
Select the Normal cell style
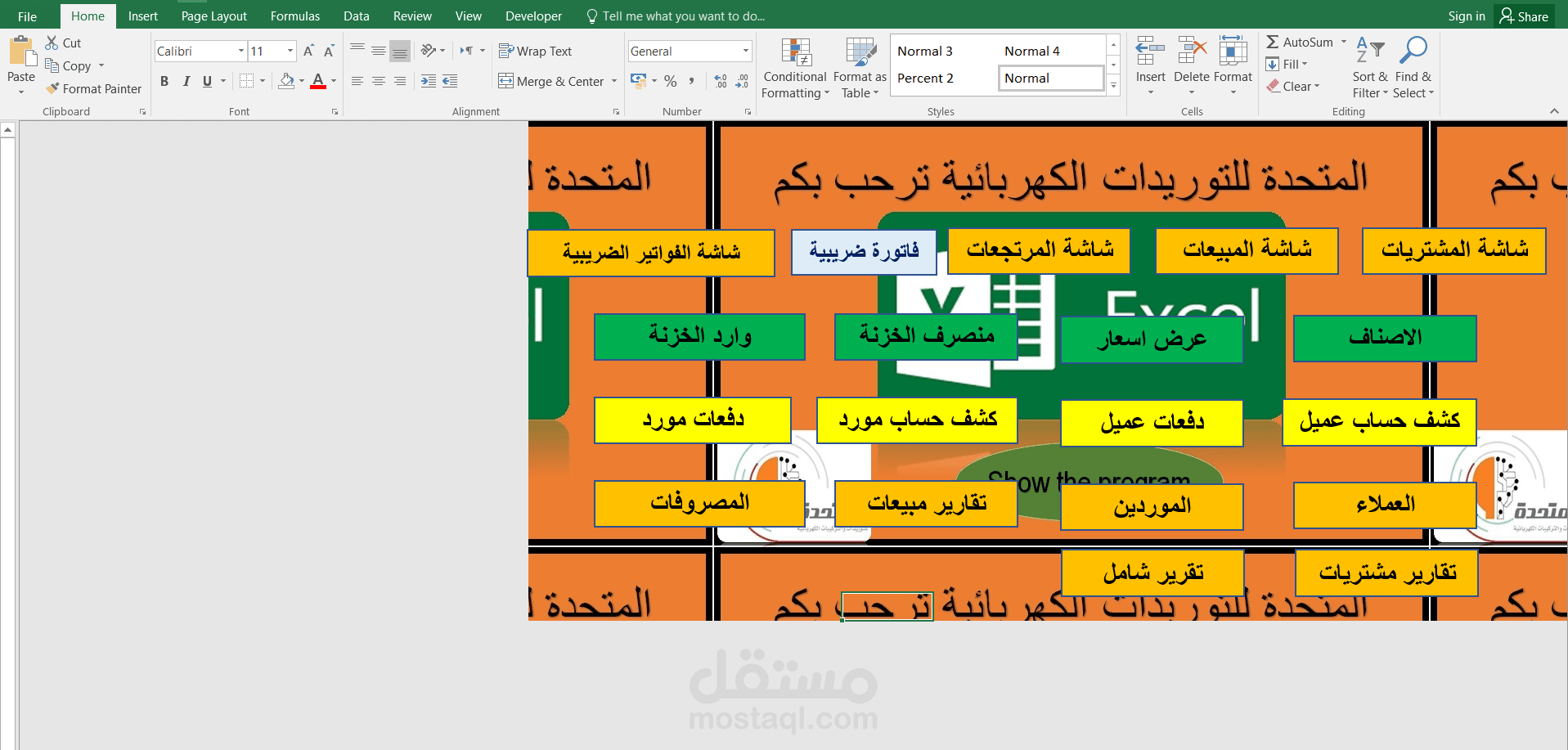coord(1051,79)
